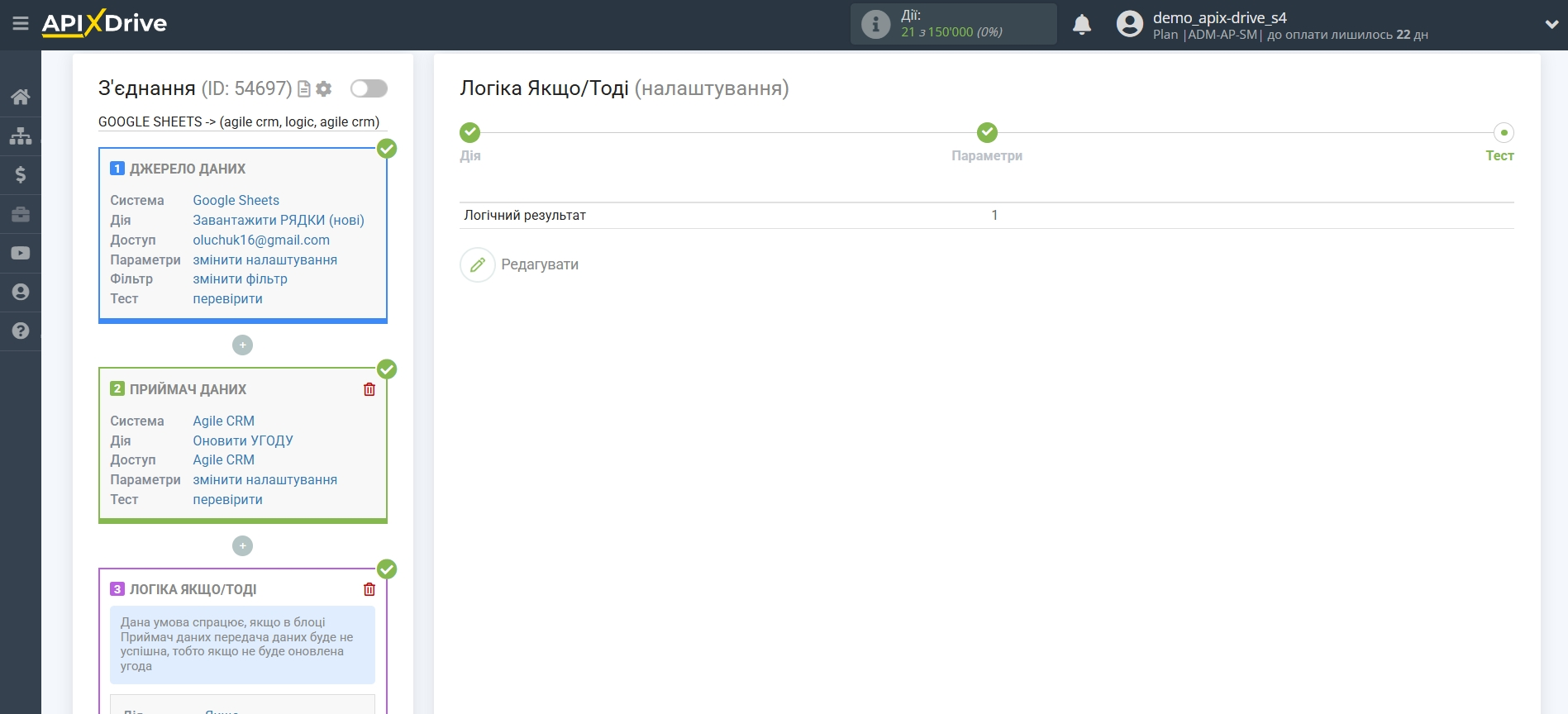The image size is (1568, 714).
Task: Click the ЛОГІКА ЯКЩО/ТОДІ header
Action: tap(193, 589)
